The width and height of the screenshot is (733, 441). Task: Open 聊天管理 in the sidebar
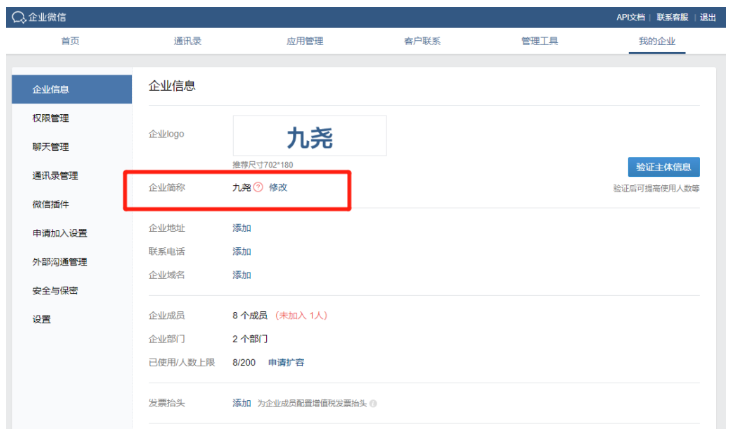(x=50, y=147)
